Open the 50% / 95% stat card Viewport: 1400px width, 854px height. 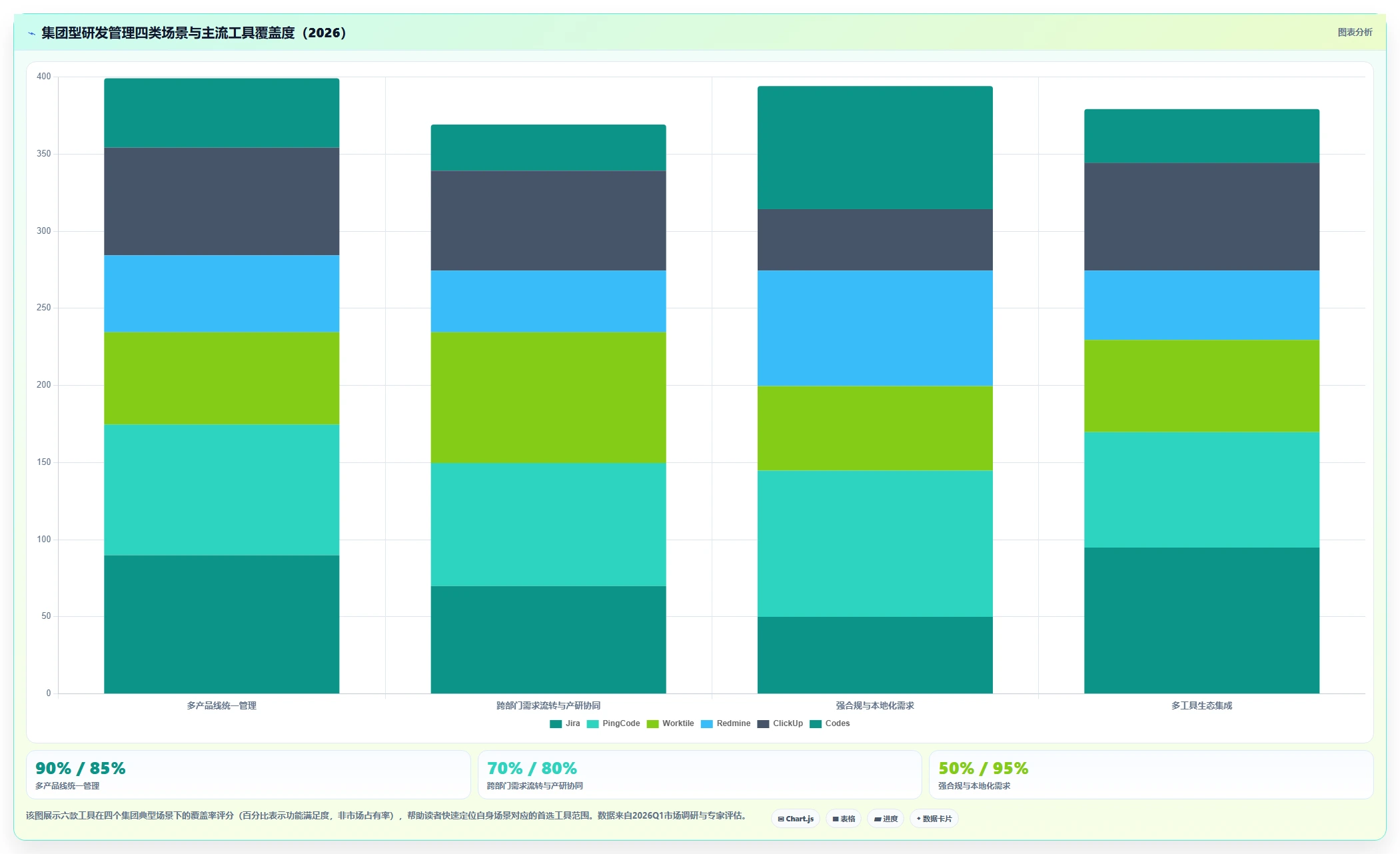point(1151,775)
